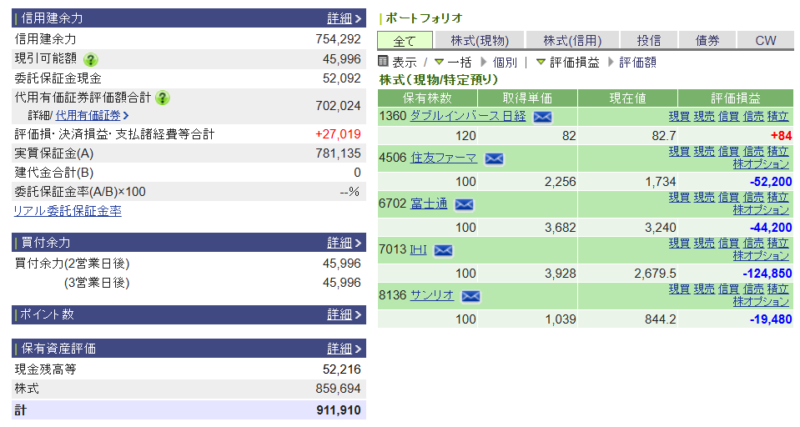Image resolution: width=800 pixels, height=427 pixels.
Task: Open 詳細 for 買付余力 section
Action: click(344, 243)
